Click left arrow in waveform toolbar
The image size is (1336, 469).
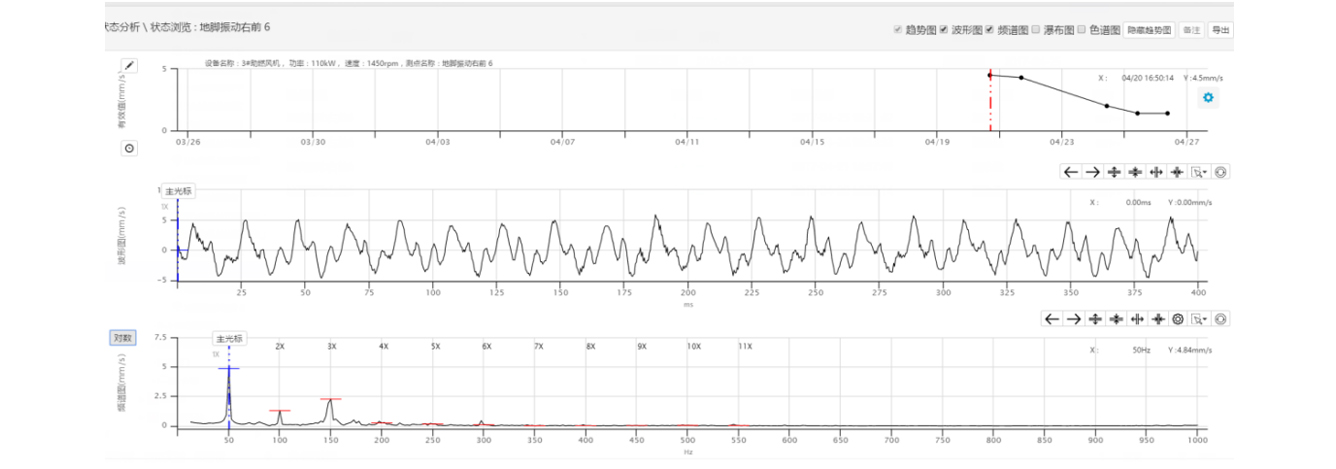(1071, 172)
